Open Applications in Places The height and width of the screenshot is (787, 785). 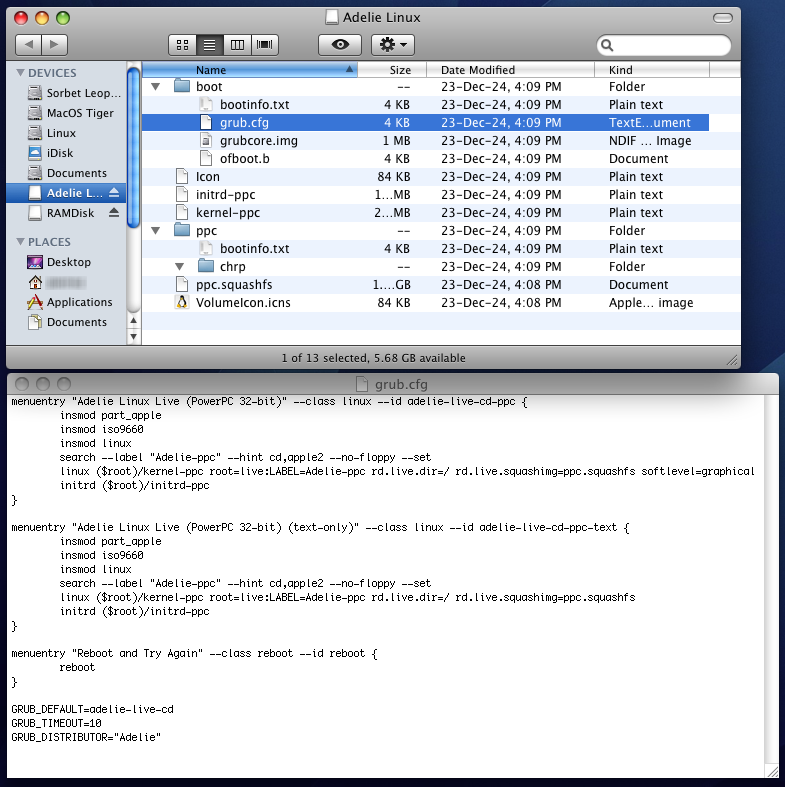click(69, 302)
